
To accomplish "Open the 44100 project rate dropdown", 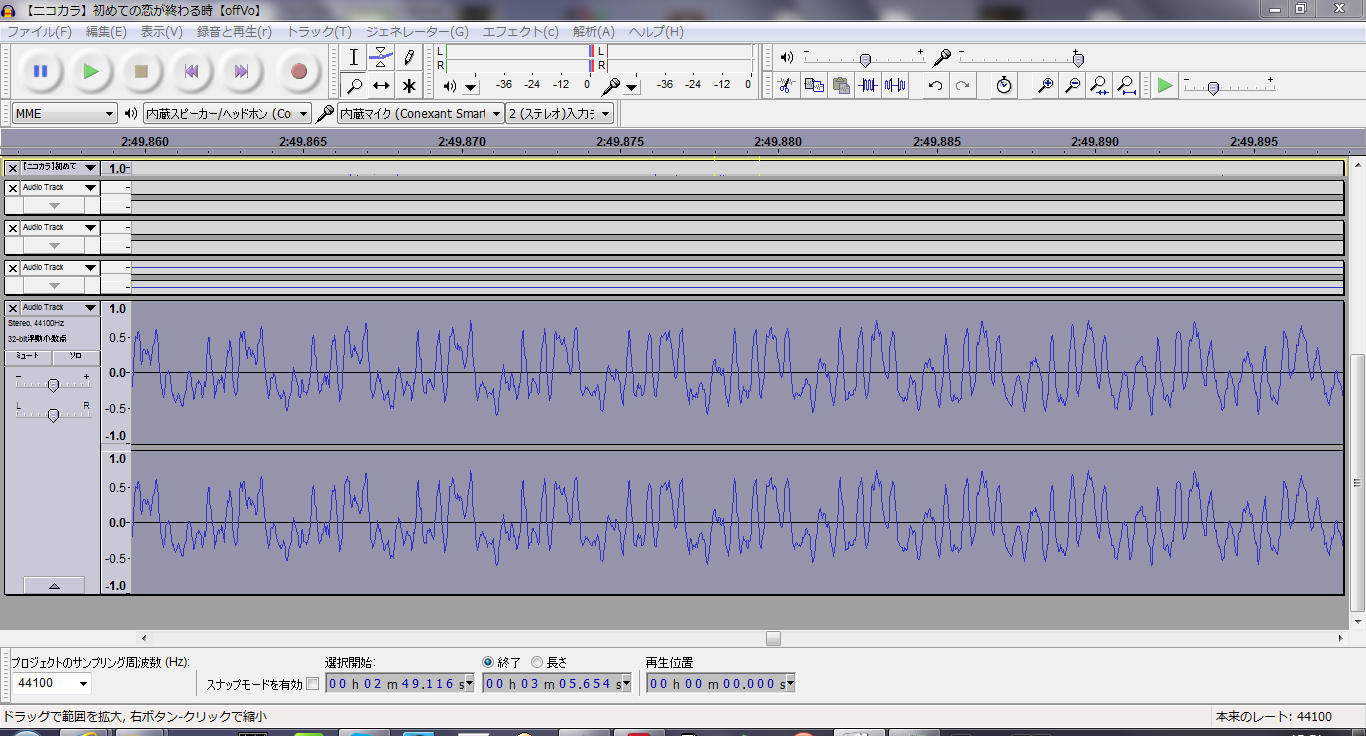I will coord(51,684).
